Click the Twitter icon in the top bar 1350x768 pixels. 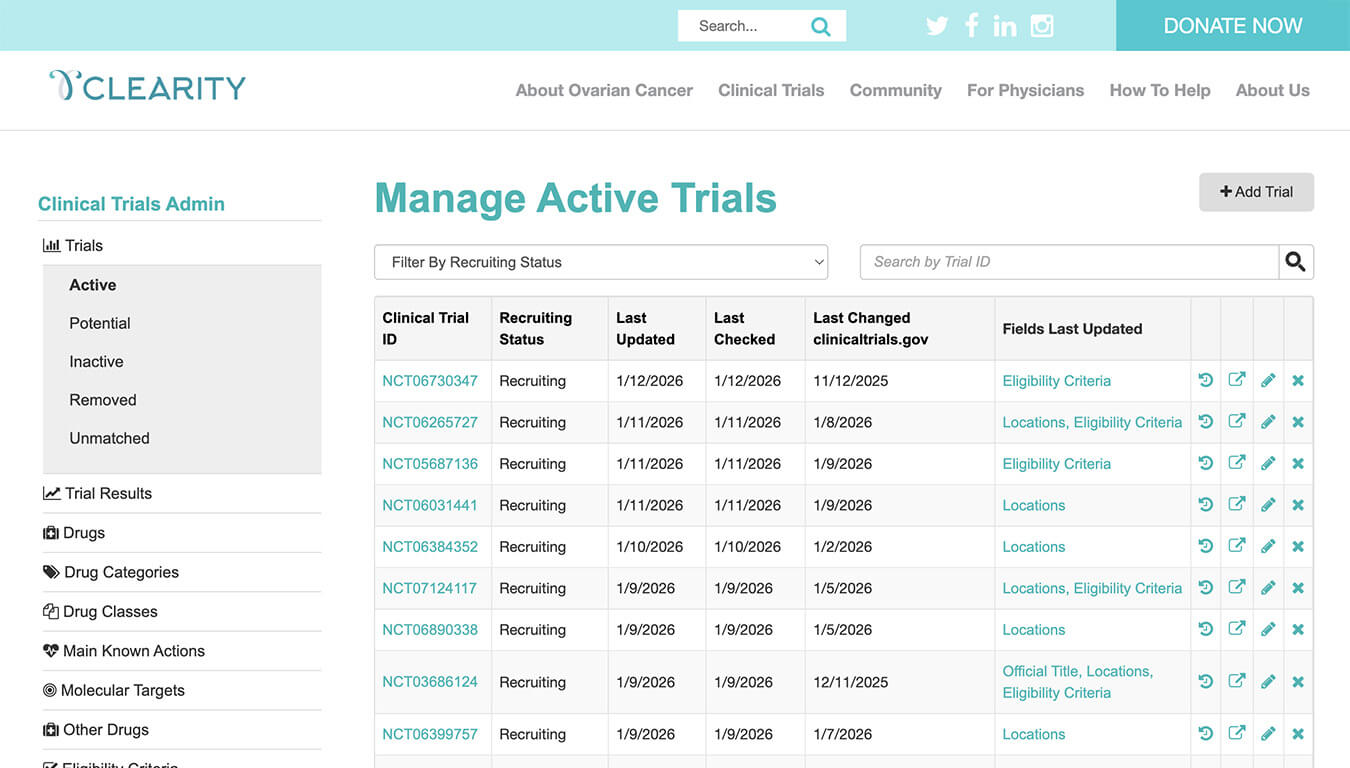pos(937,26)
